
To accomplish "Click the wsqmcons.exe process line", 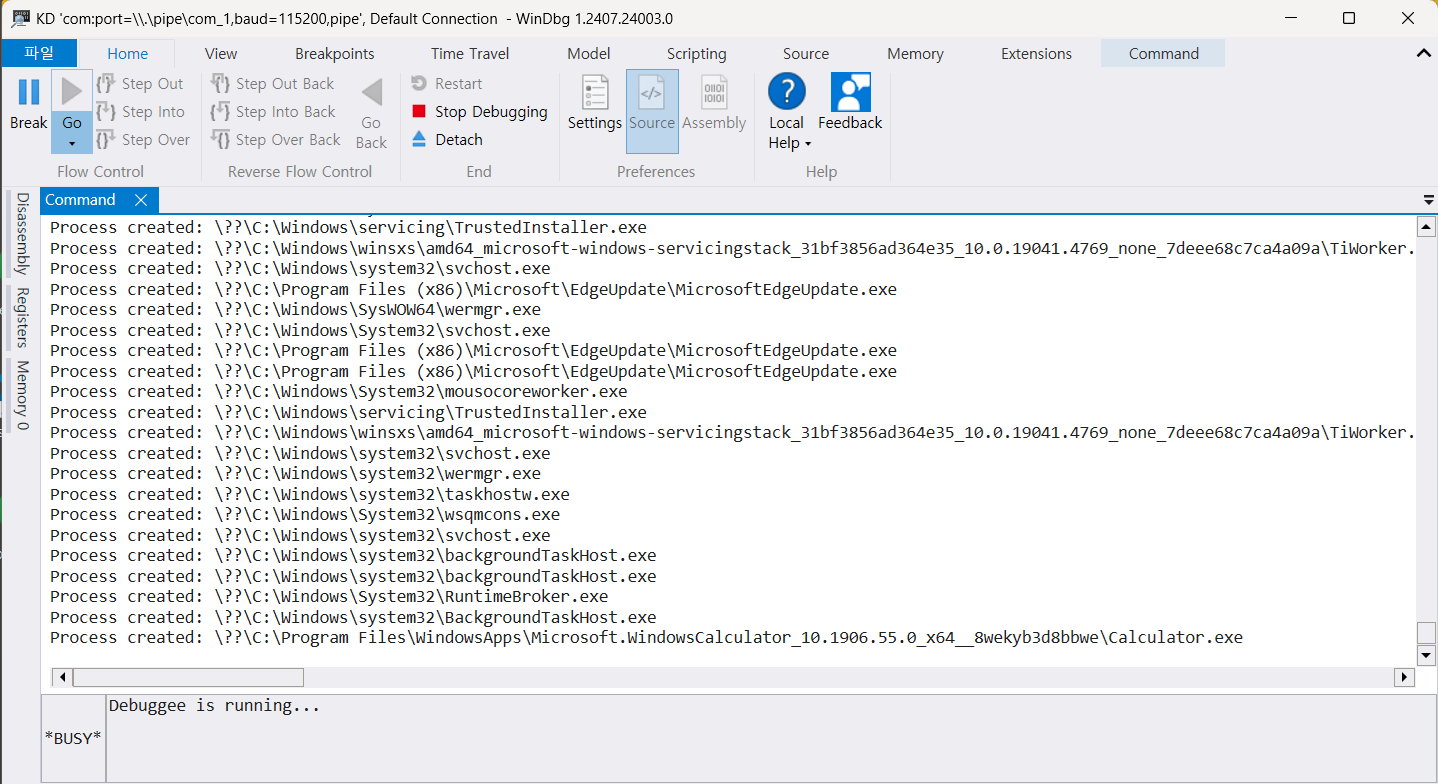I will click(x=305, y=515).
